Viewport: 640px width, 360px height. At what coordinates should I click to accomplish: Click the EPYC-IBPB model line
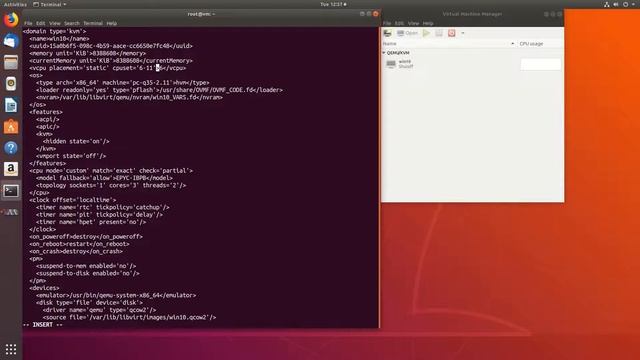[104, 178]
